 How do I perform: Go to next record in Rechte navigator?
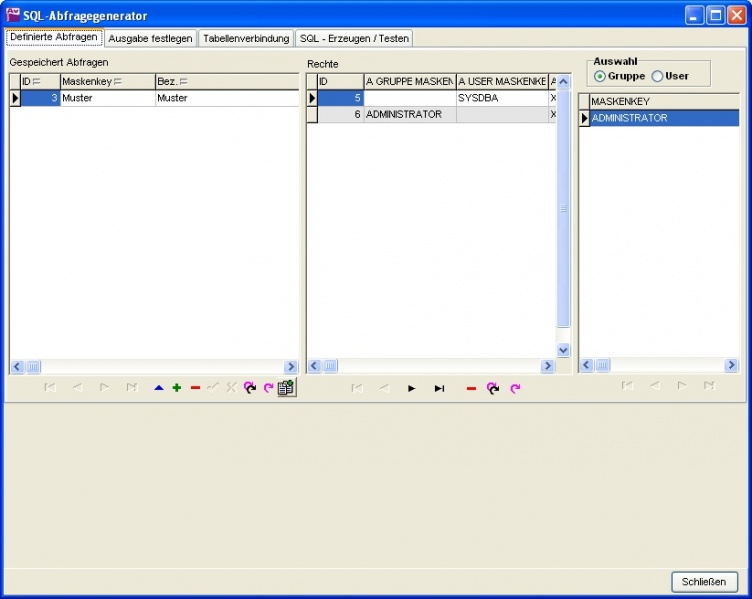pyautogui.click(x=411, y=388)
